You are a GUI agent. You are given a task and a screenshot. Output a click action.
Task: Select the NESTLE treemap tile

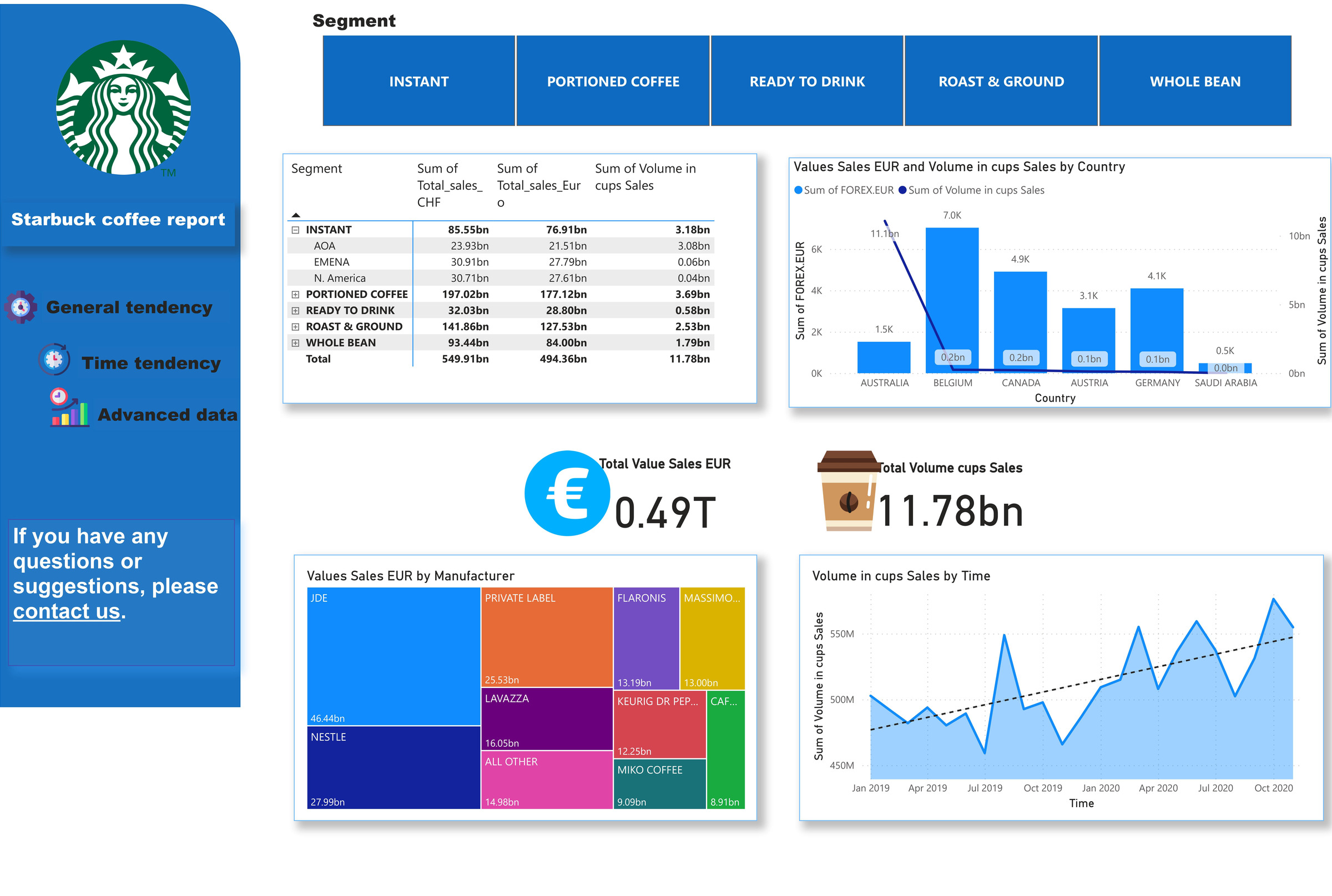(x=393, y=767)
